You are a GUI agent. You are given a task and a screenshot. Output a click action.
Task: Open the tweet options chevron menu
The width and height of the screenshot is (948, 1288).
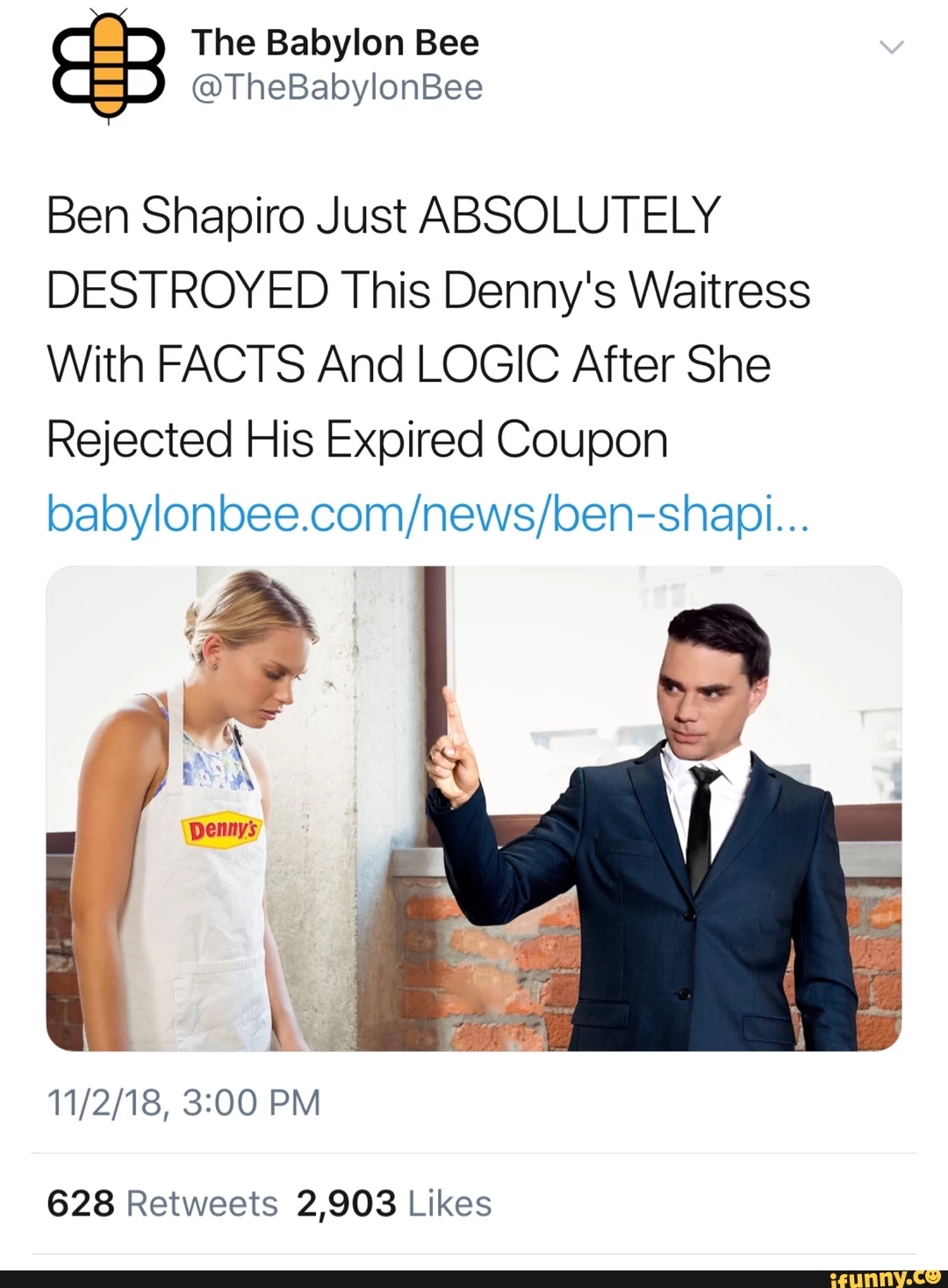(891, 47)
